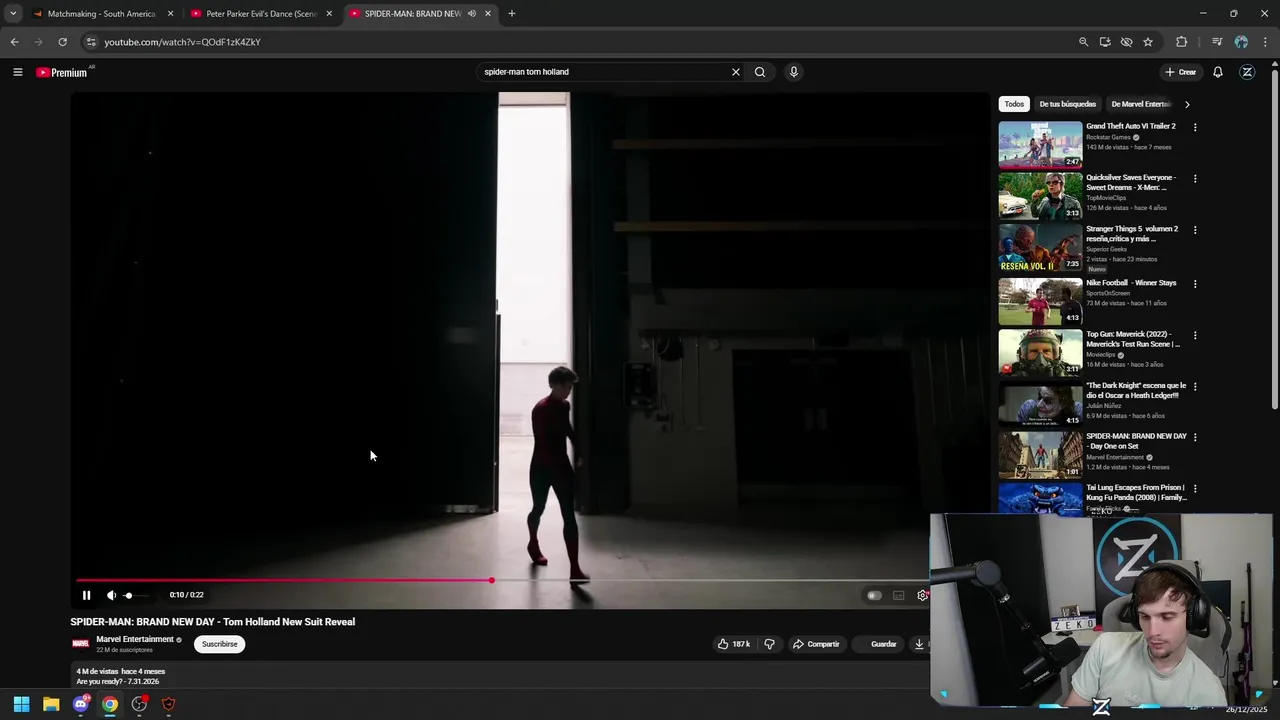Click the address bar URL
1280x720 pixels.
[x=182, y=42]
